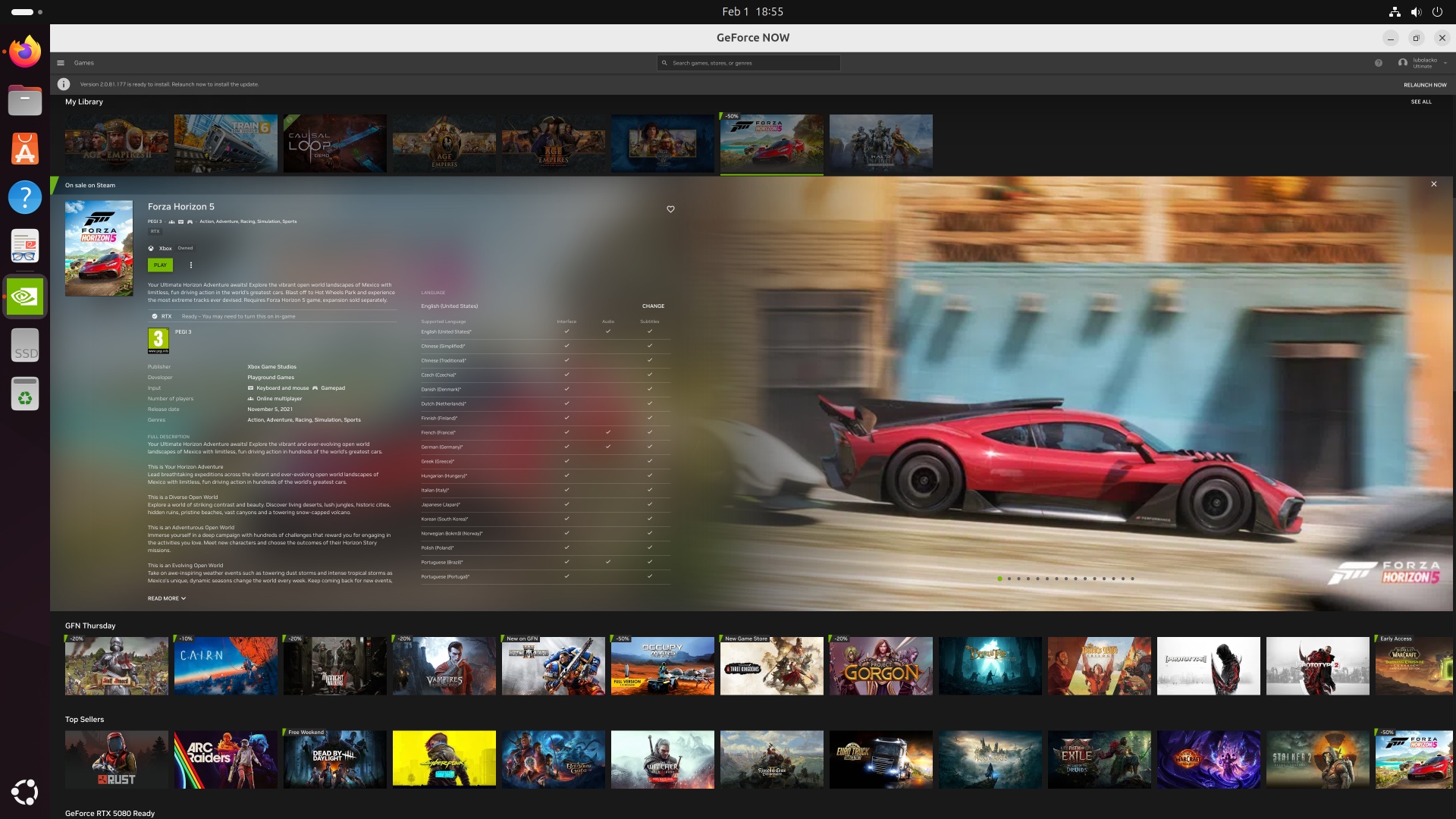Screen dimensions: 1456x819
Task: Open Games menu label in header
Action: click(84, 63)
